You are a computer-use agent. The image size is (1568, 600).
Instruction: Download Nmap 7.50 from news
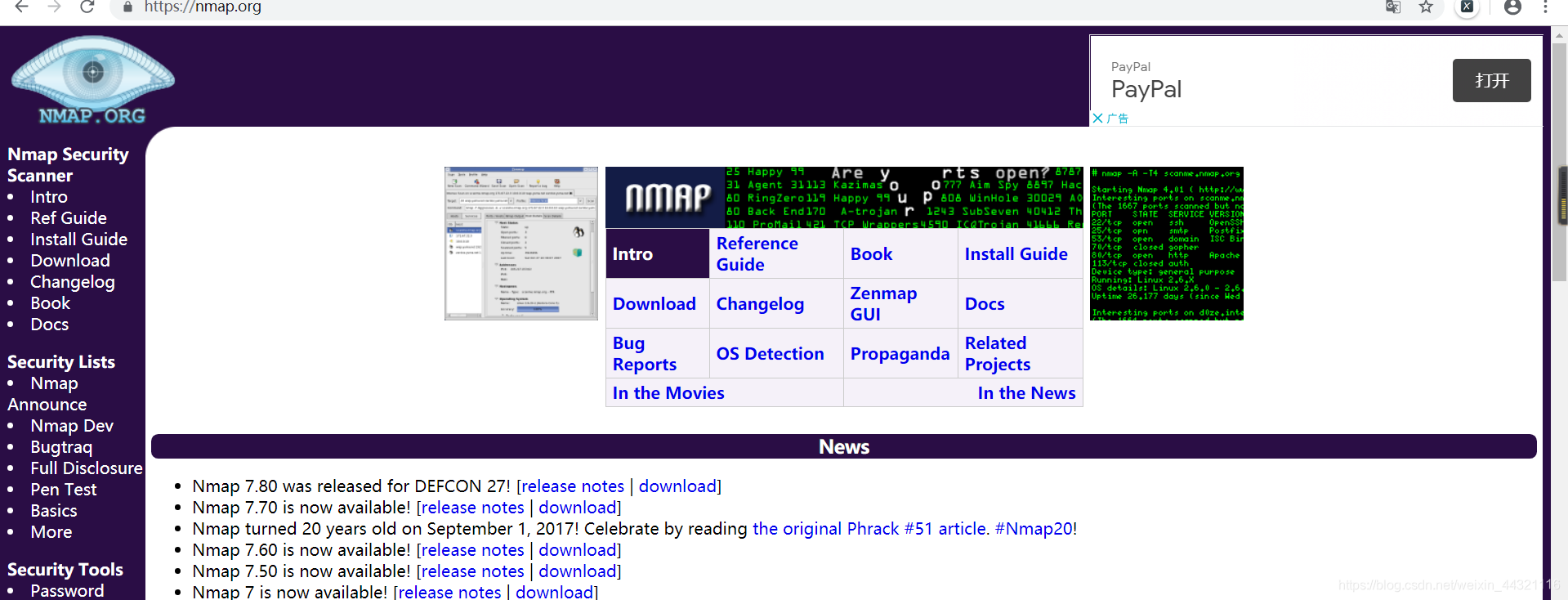578,571
